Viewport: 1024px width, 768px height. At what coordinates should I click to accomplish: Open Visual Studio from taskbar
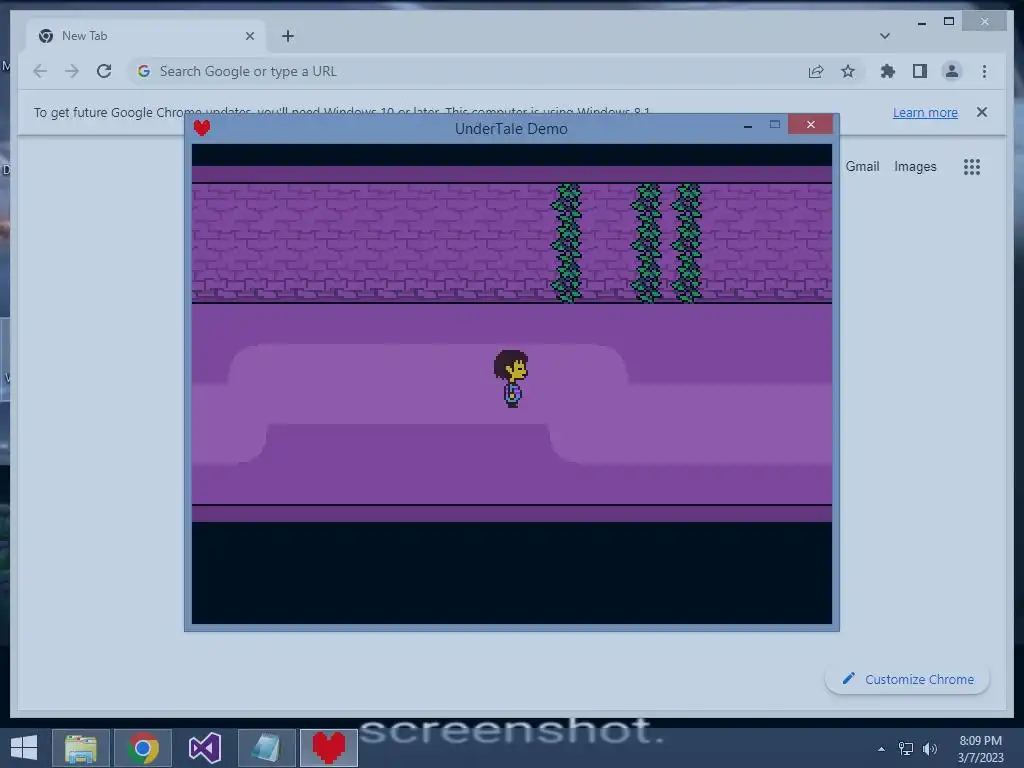[x=205, y=748]
